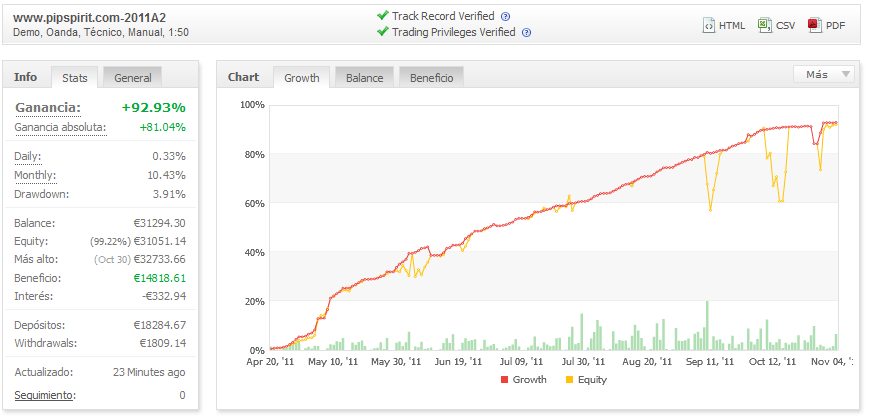Switch to the General tab
This screenshot has width=869, height=416.
click(x=133, y=78)
